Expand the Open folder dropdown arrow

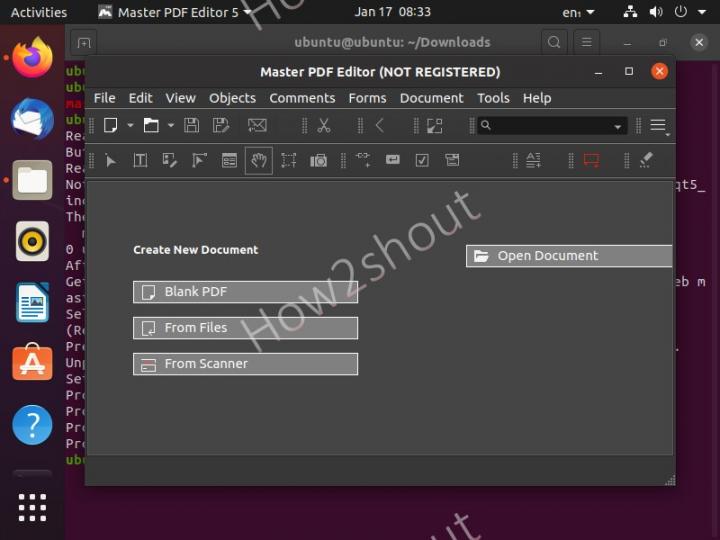coord(171,126)
